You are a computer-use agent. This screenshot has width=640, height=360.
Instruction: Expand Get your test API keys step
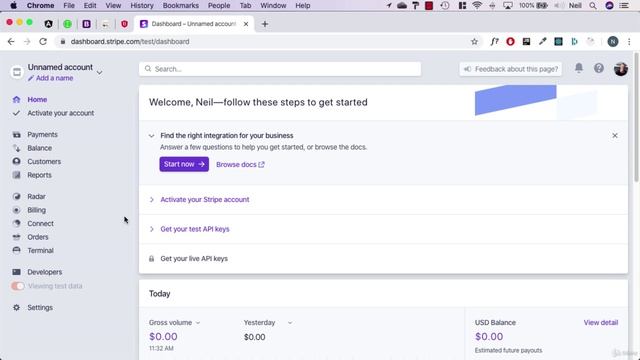195,229
